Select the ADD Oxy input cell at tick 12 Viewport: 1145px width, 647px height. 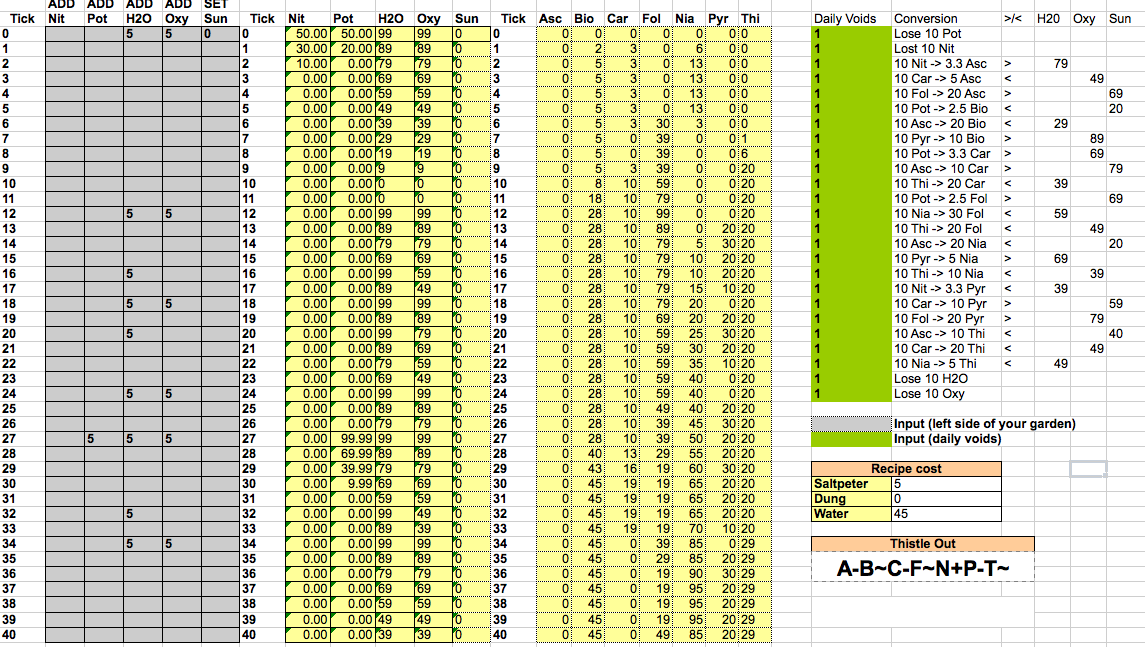(x=182, y=214)
